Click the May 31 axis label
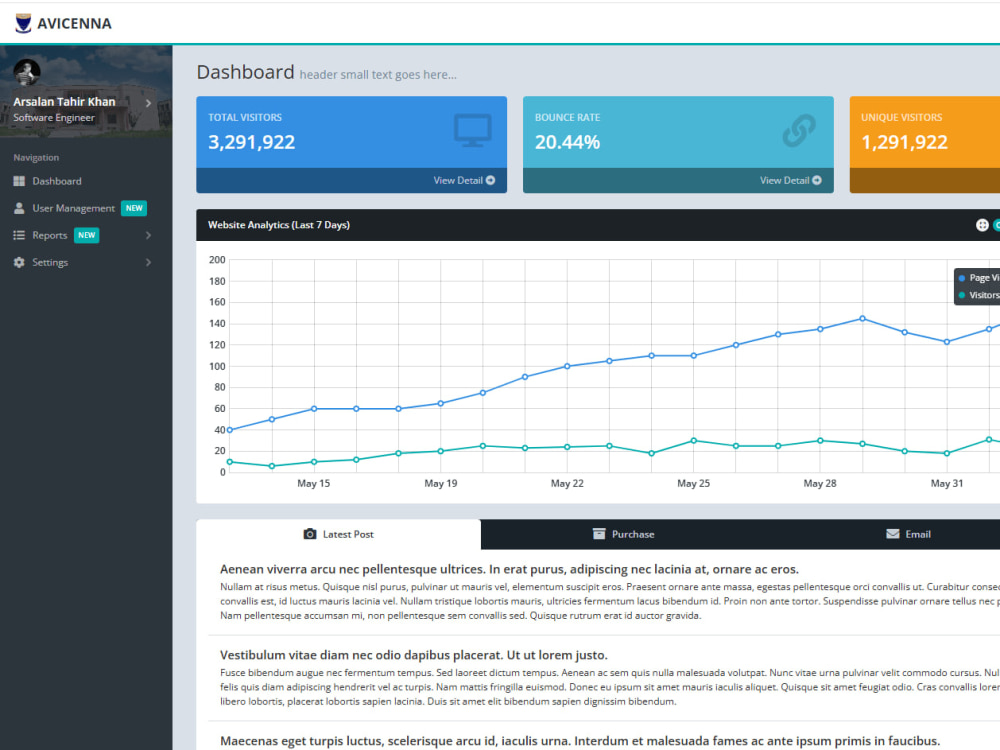Viewport: 1000px width, 750px height. tap(946, 483)
